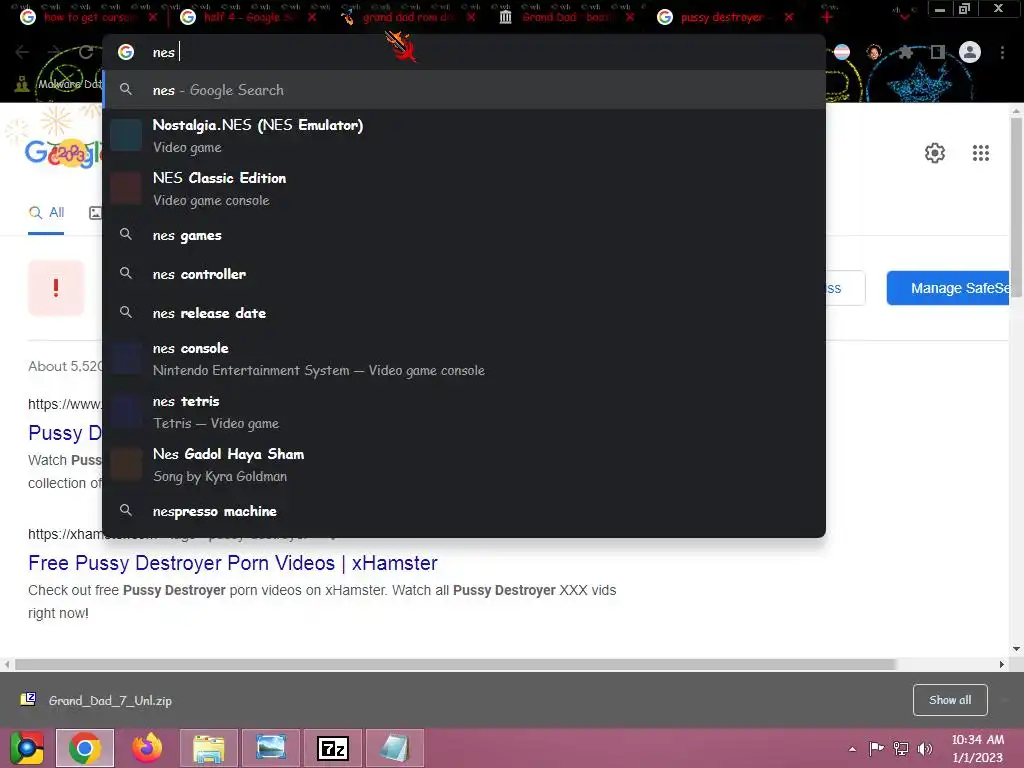Switch to Chrome in the taskbar

tap(85, 748)
